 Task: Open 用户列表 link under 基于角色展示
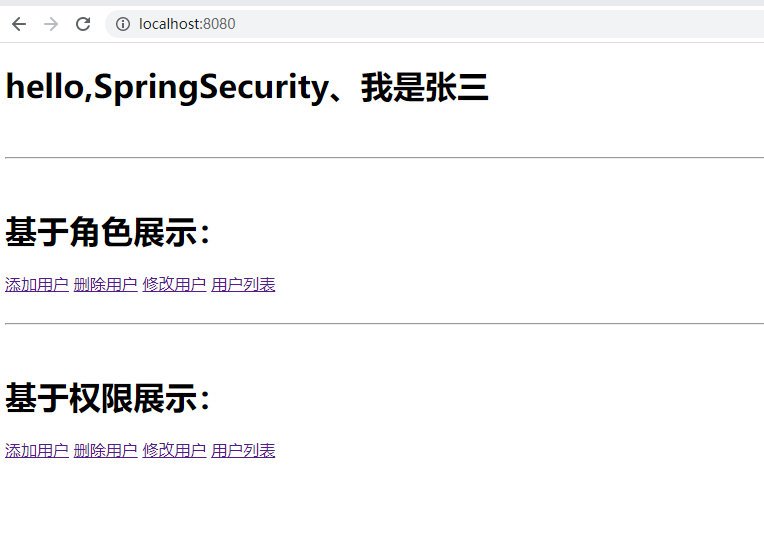point(244,285)
